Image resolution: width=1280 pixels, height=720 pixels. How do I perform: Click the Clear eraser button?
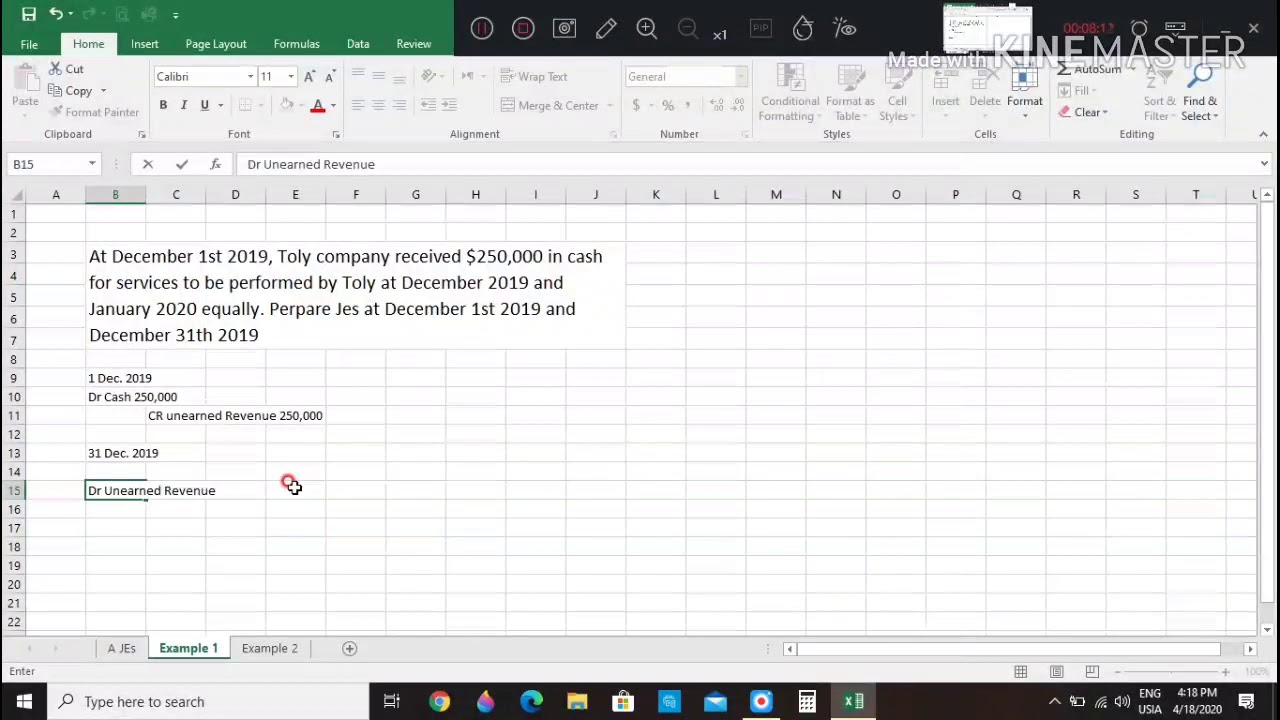[1081, 112]
